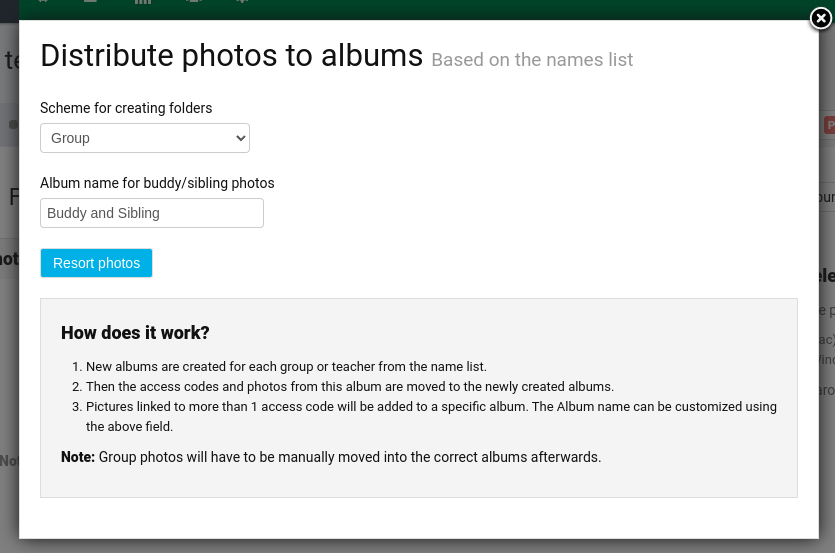Image resolution: width=835 pixels, height=553 pixels.
Task: Select the 'Scheme for creating folders' label
Action: [x=126, y=108]
